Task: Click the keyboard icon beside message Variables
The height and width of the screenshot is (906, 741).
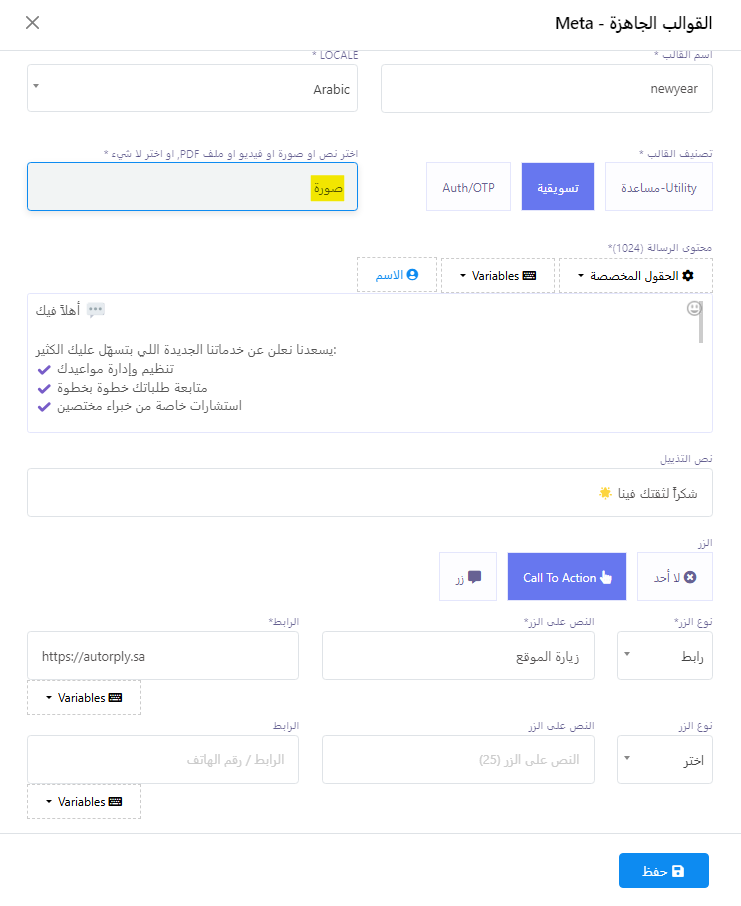Action: pos(529,276)
